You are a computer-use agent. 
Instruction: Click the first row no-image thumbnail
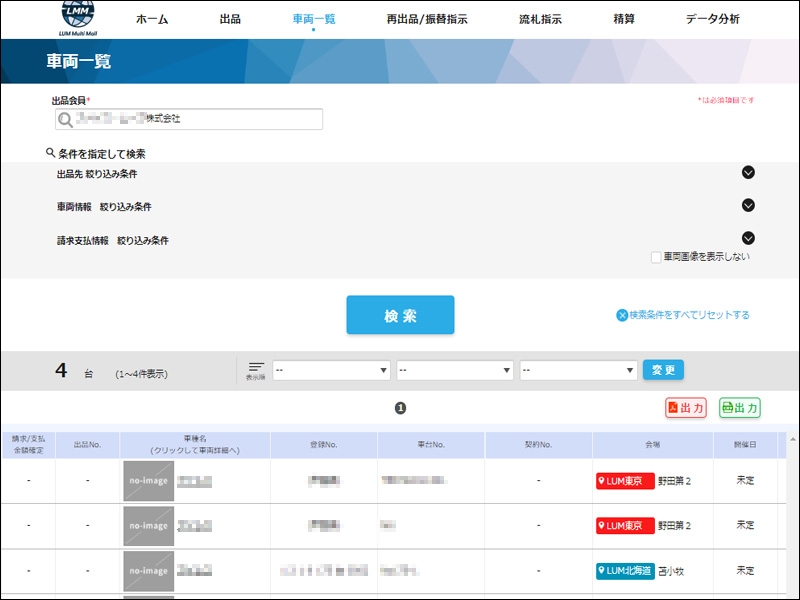pyautogui.click(x=148, y=481)
